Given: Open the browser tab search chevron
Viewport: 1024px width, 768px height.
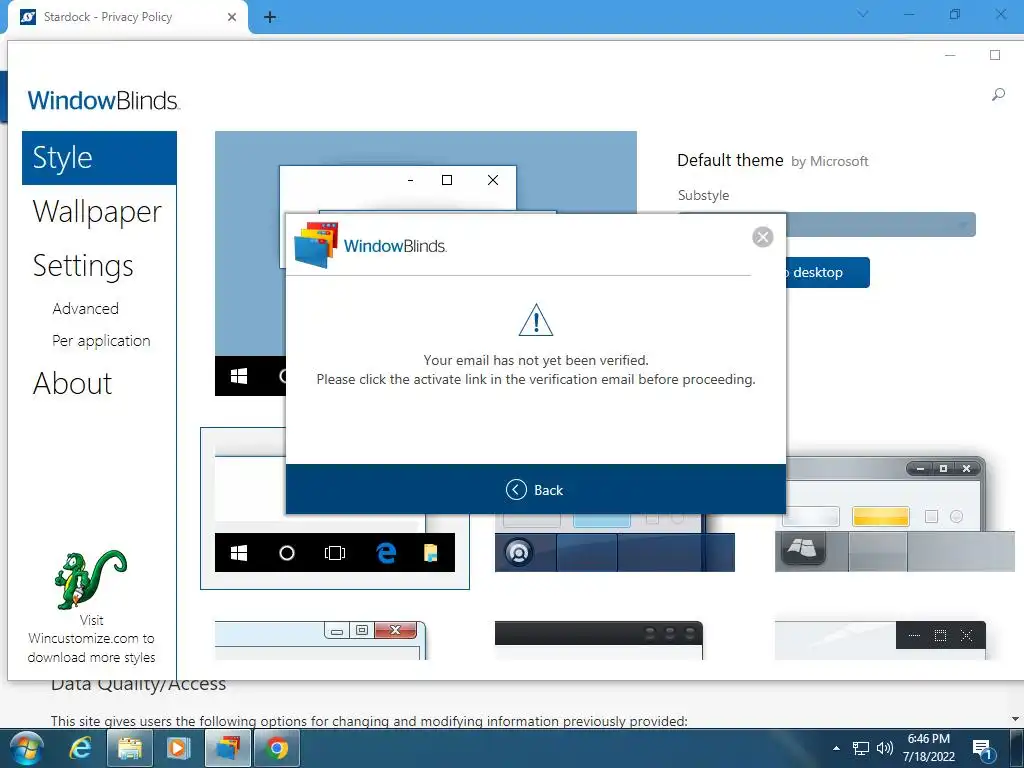Looking at the screenshot, I should (862, 14).
